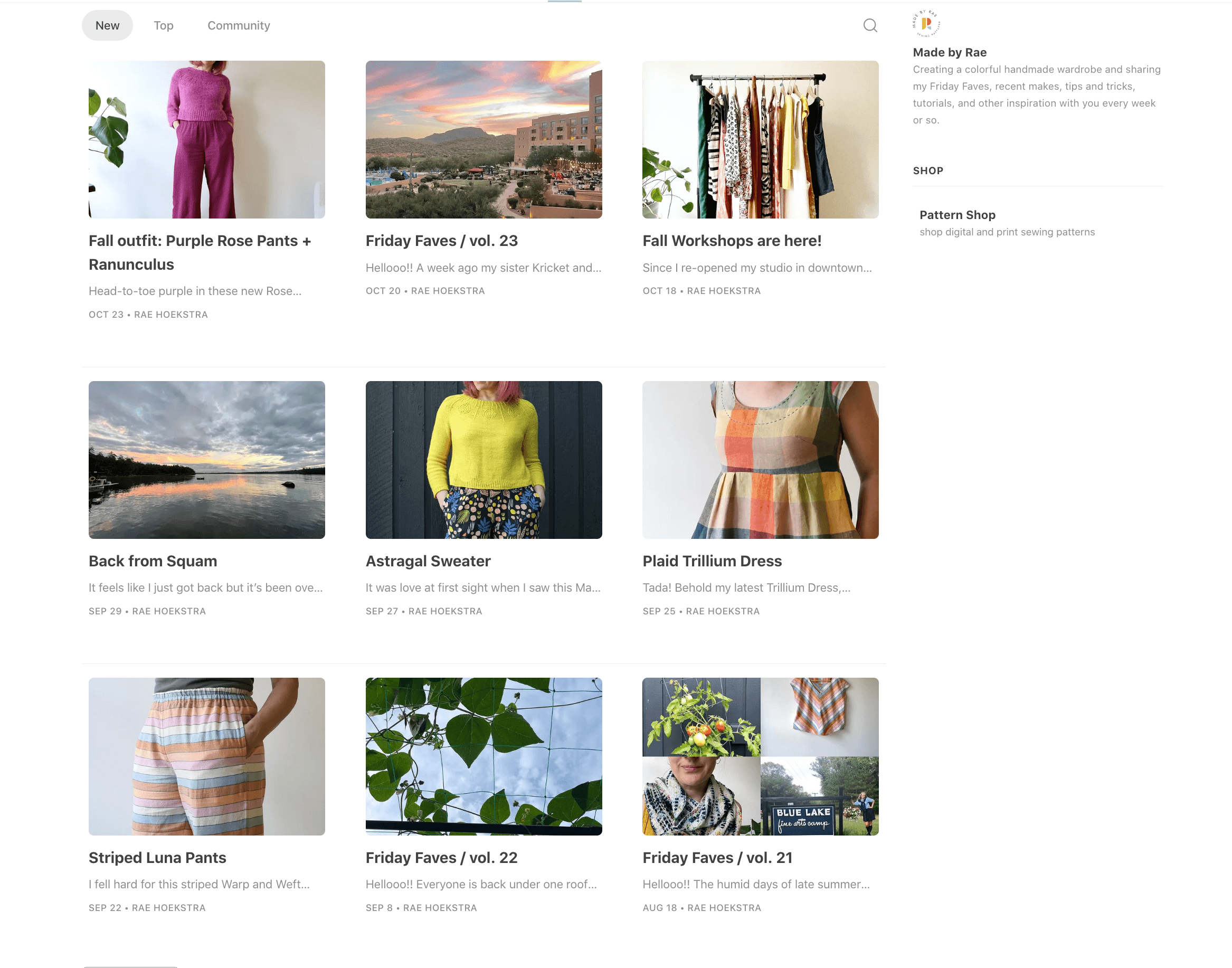Switch to the Top tab
Viewport: 1232px width, 968px height.
[x=163, y=25]
